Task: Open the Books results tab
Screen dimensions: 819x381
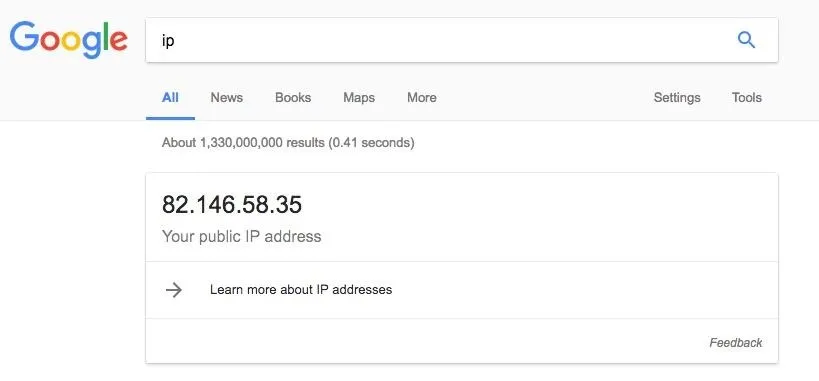Action: 293,98
